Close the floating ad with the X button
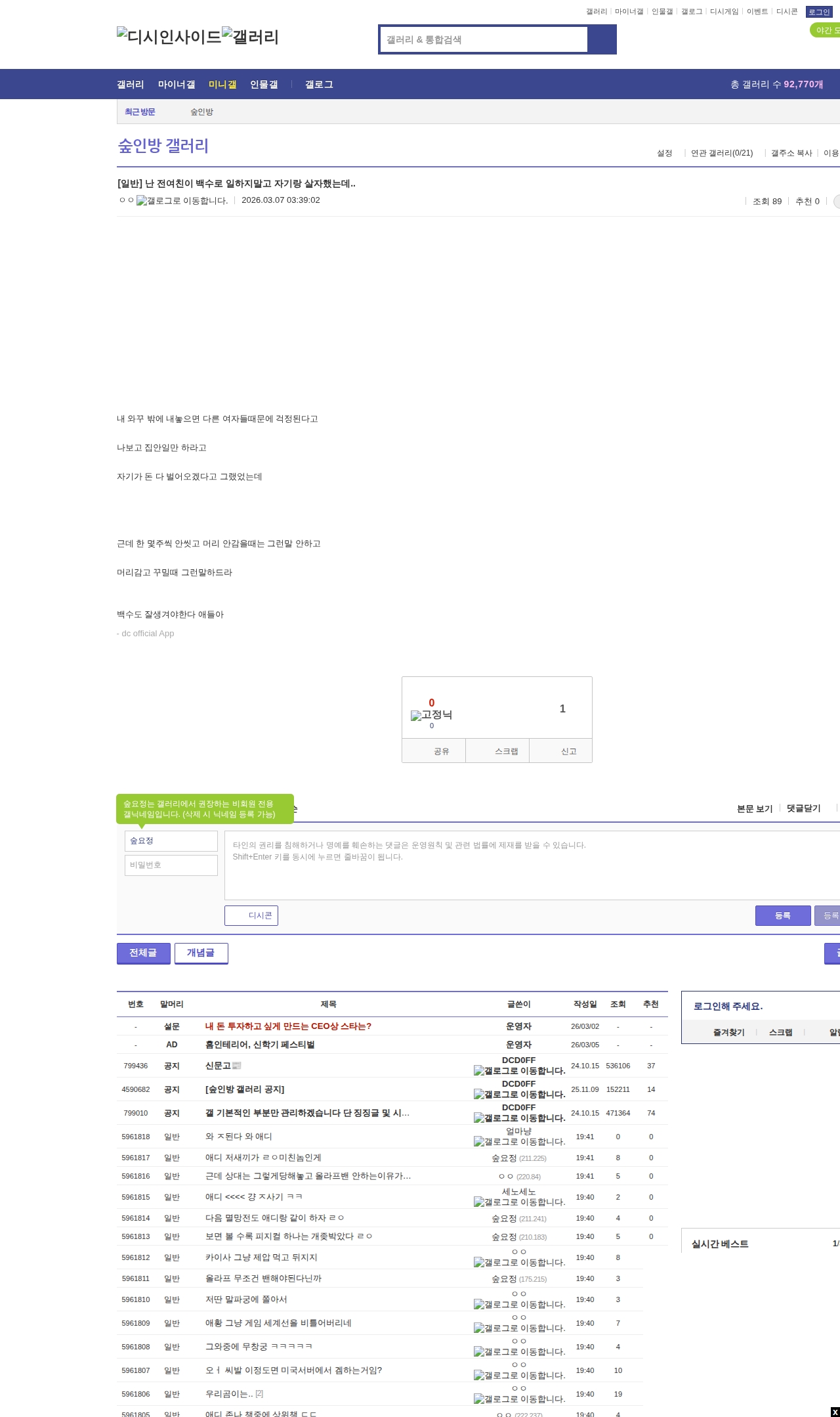Screen dimensions: 840x1417 tap(835, 1412)
